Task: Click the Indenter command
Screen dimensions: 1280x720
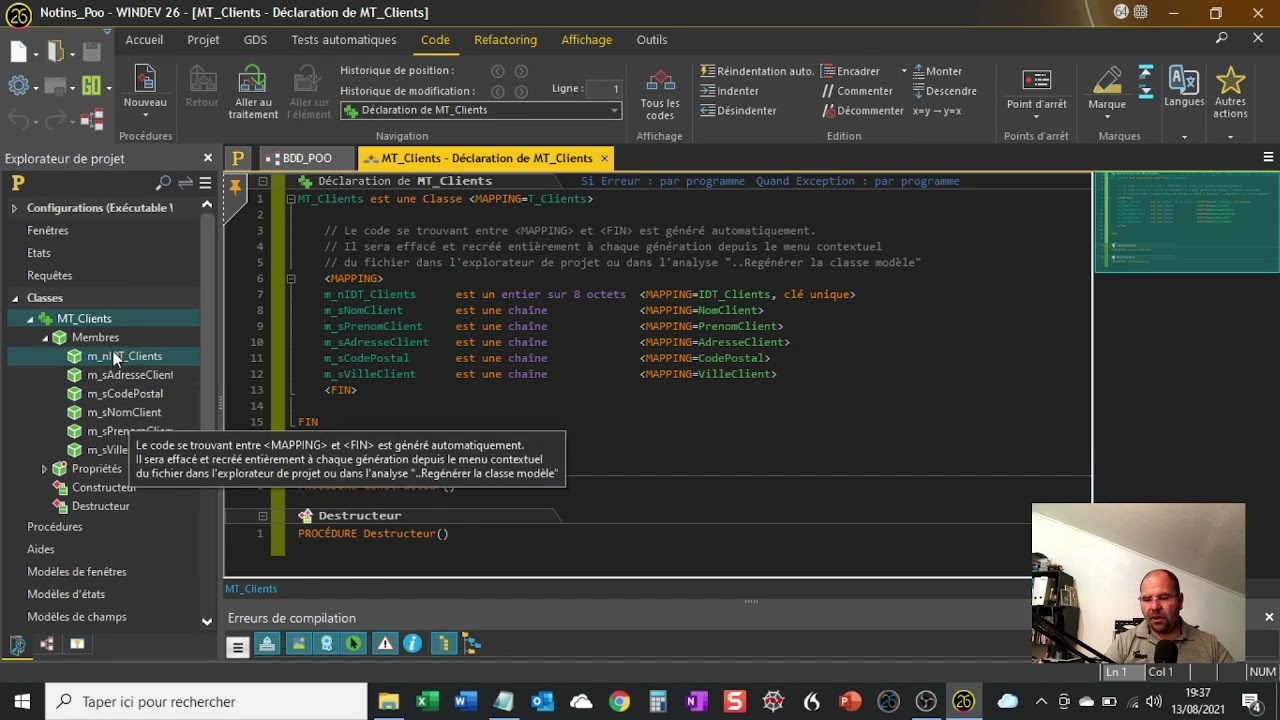Action: tap(730, 91)
